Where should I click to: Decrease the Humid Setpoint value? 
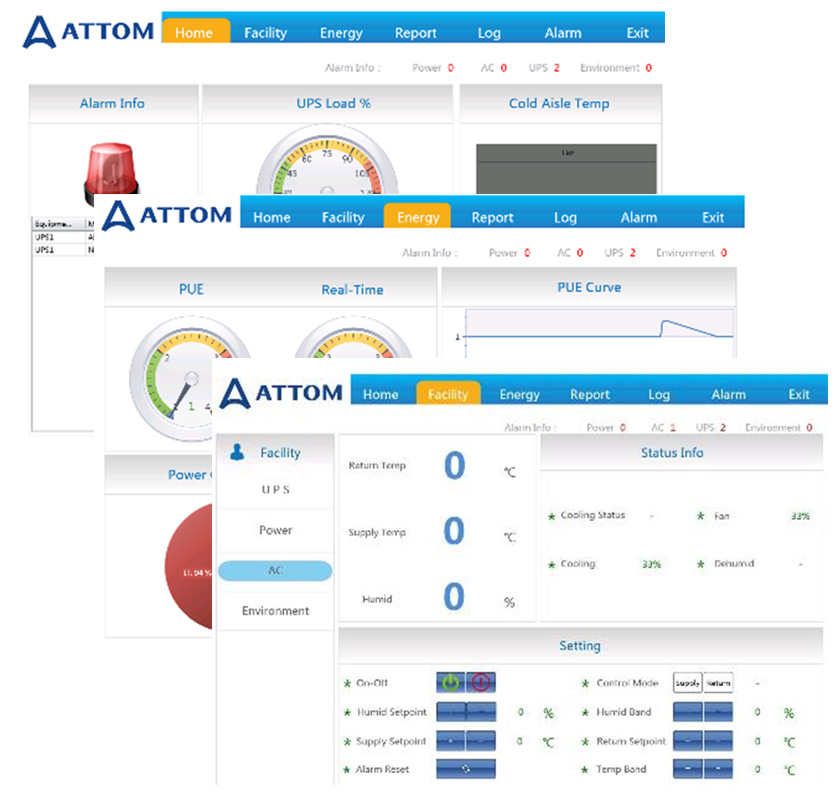tap(451, 713)
